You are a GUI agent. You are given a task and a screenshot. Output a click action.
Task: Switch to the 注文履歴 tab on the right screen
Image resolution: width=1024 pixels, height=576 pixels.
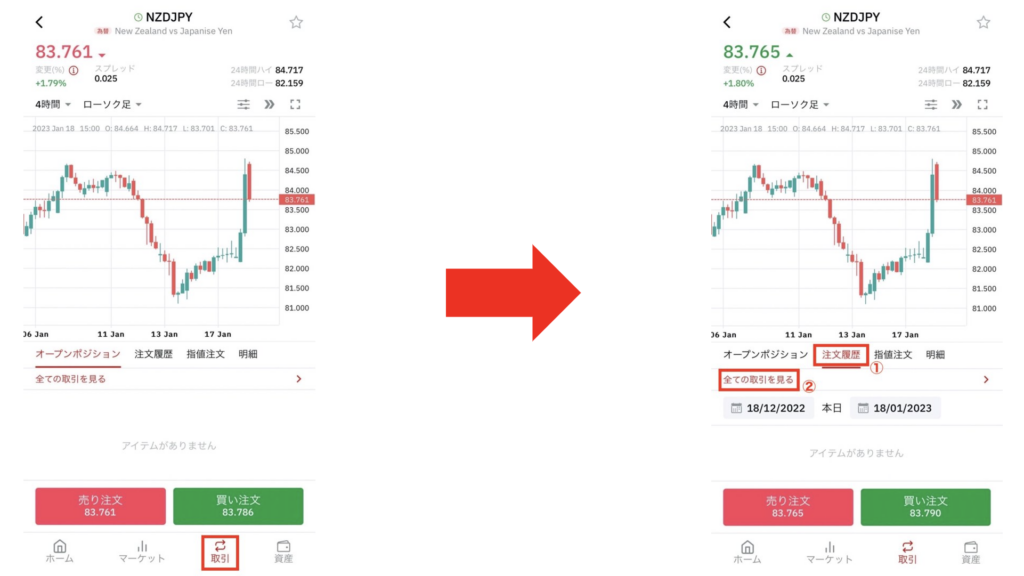[839, 354]
